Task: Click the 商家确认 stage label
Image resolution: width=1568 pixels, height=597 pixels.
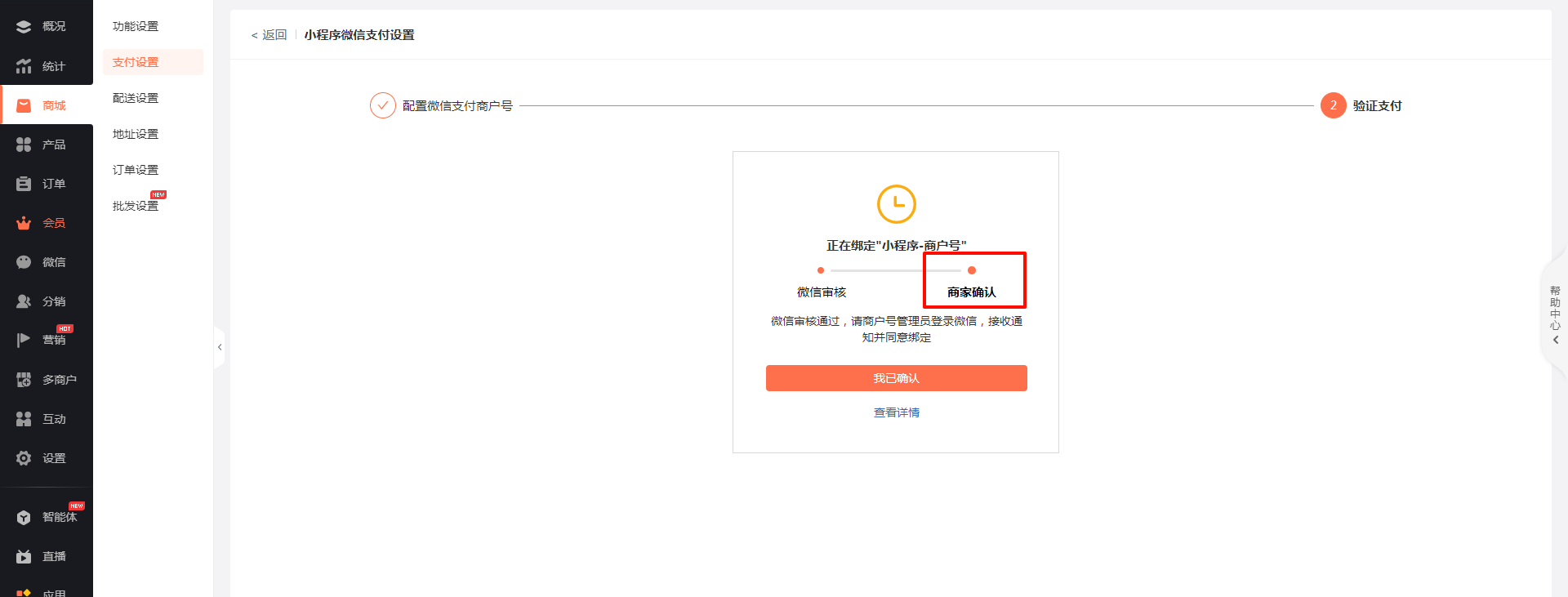Action: pyautogui.click(x=972, y=292)
